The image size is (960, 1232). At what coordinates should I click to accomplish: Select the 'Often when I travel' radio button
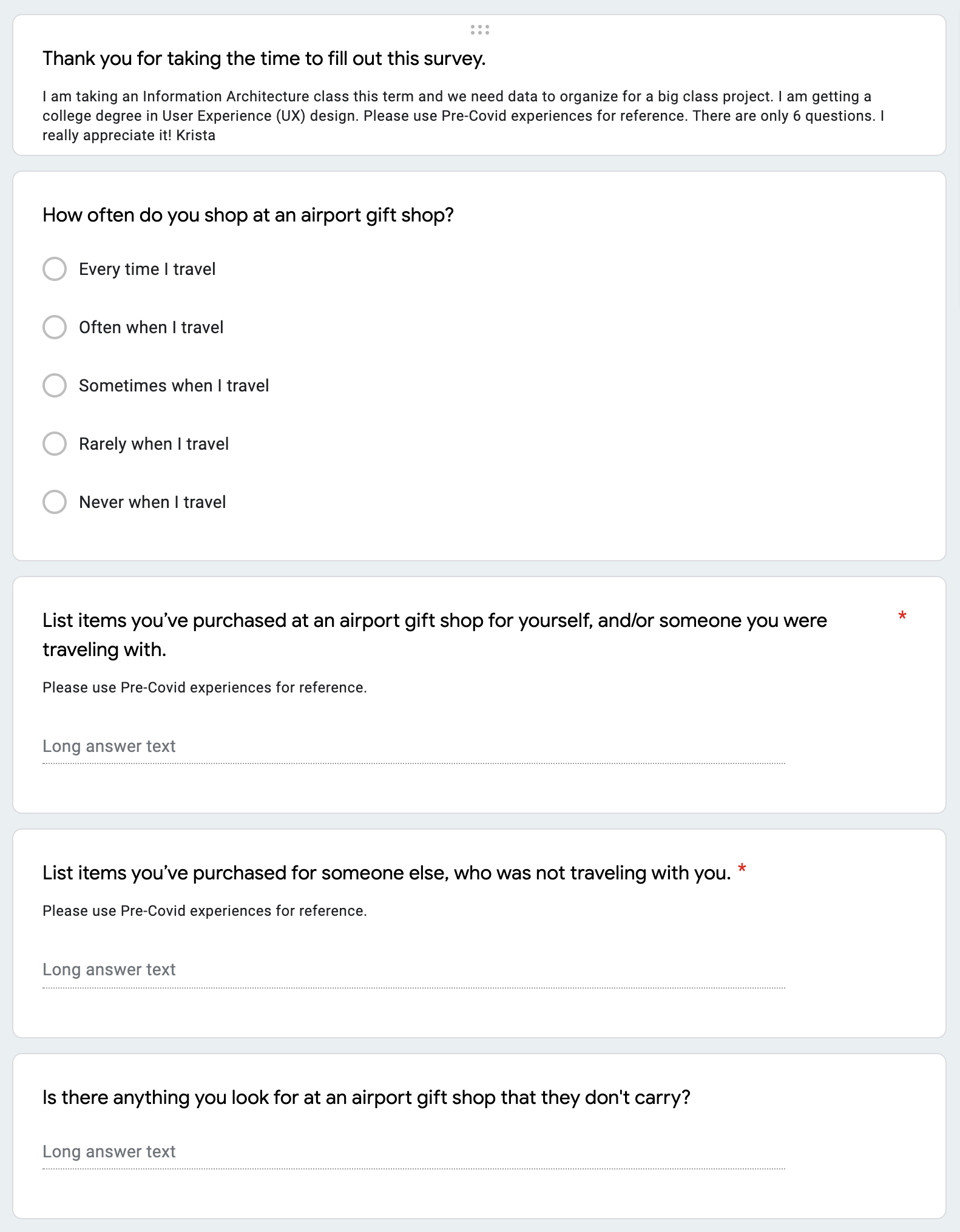coord(55,327)
